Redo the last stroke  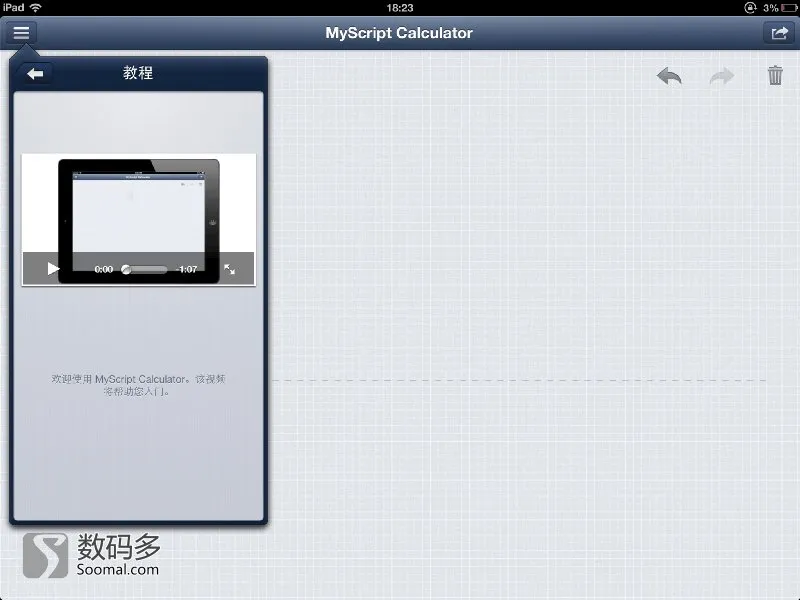tap(722, 76)
